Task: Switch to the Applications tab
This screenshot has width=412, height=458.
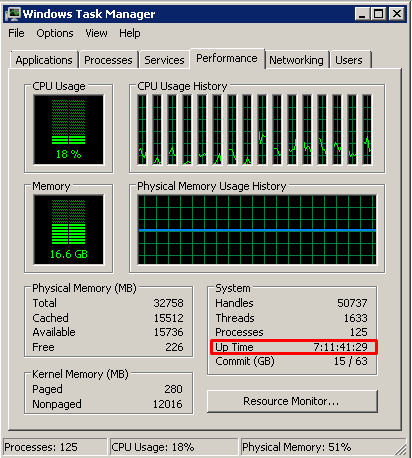Action: coord(44,60)
